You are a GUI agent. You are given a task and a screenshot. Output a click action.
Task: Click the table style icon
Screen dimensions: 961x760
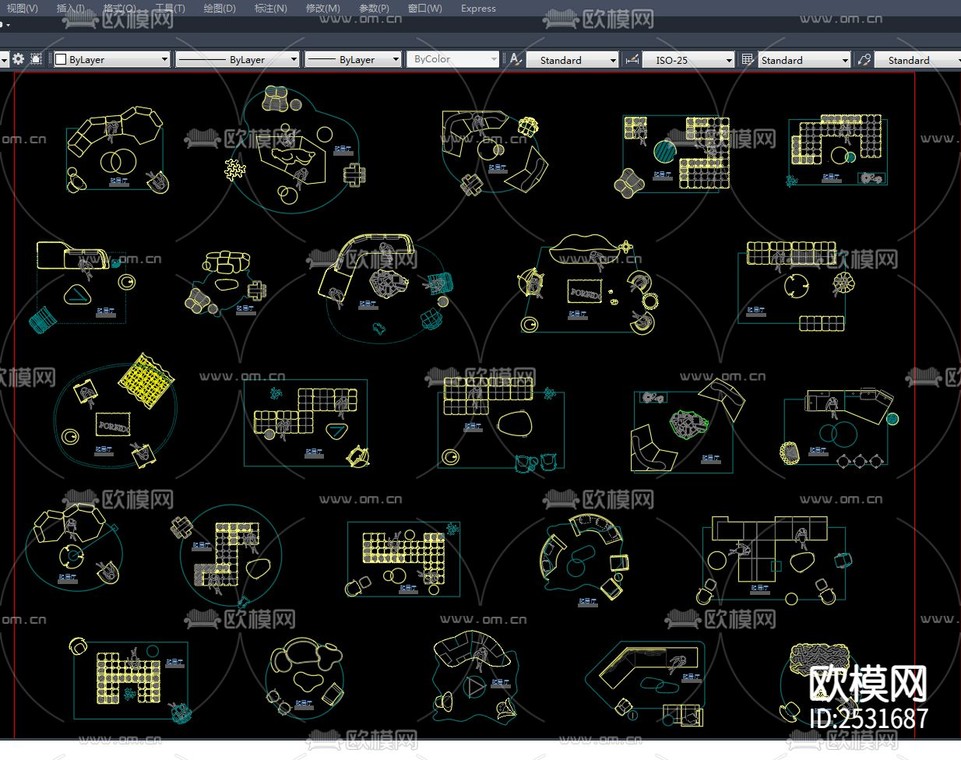pos(747,59)
